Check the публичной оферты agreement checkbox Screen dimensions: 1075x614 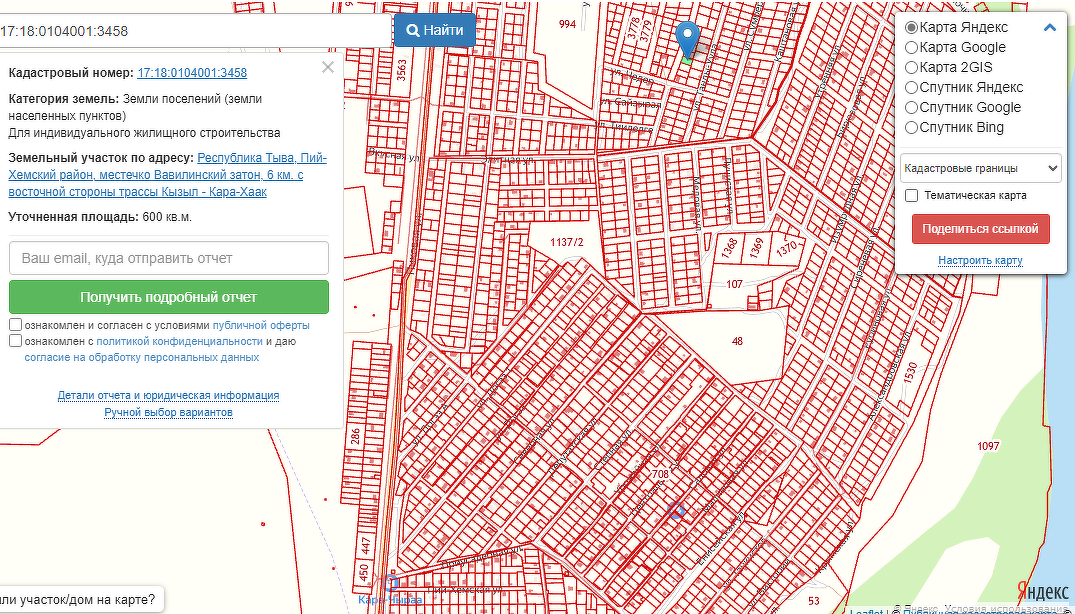[16, 325]
